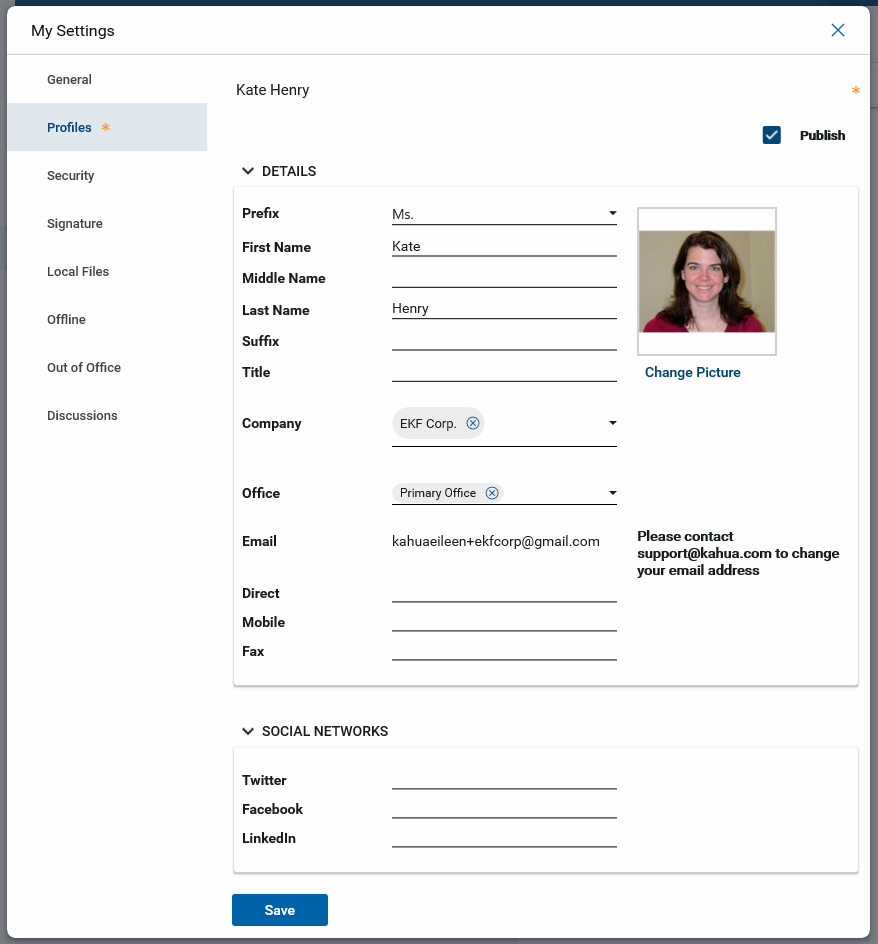This screenshot has height=944, width=878.
Task: Remove the Primary Office chip
Action: (x=492, y=493)
